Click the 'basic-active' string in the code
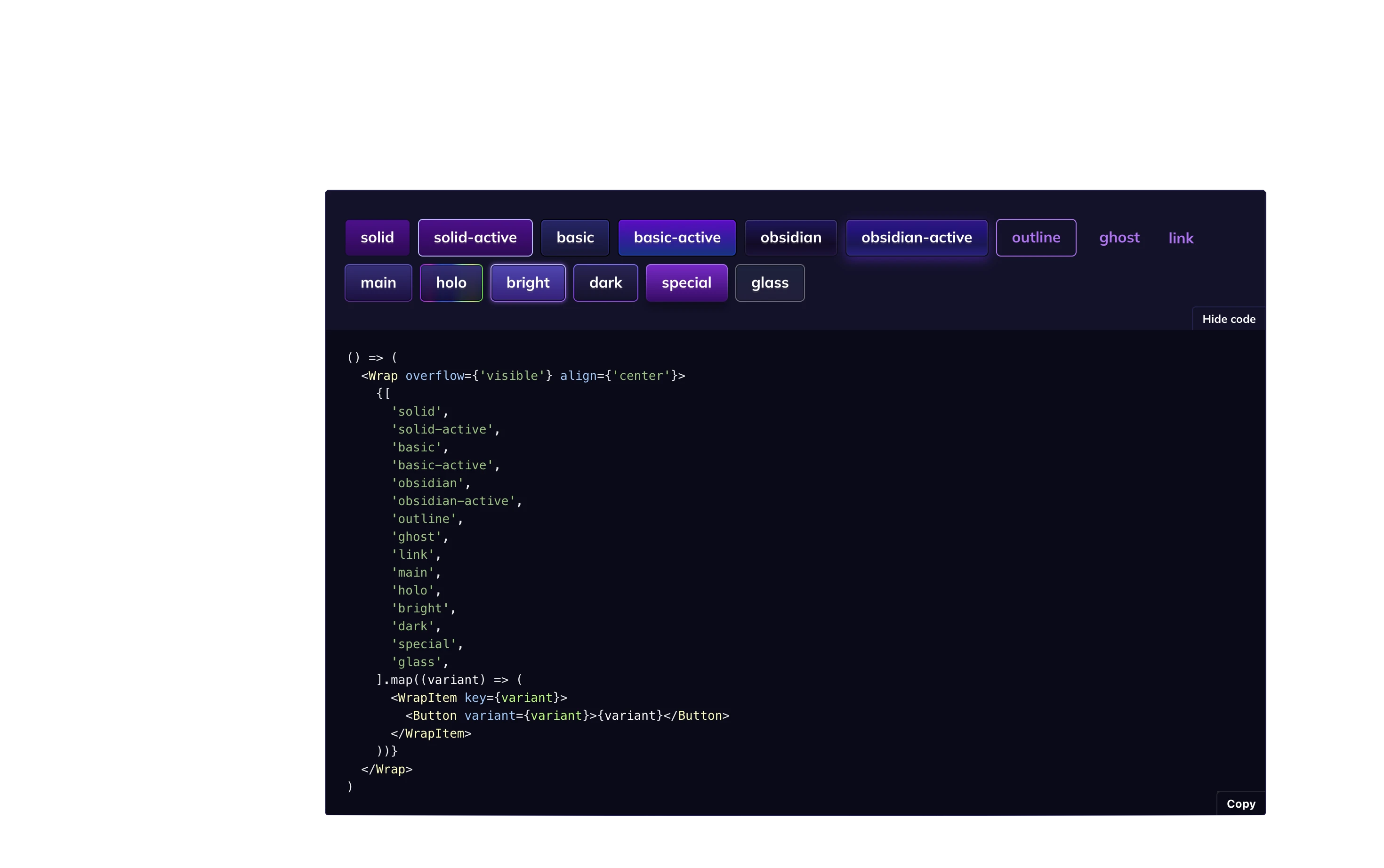This screenshot has height=868, width=1384. [442, 465]
